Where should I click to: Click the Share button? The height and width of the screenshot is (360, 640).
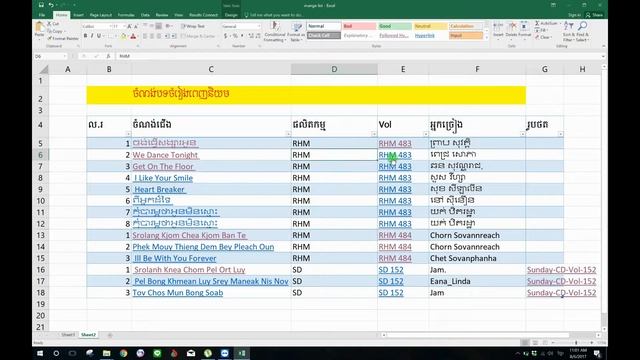point(594,15)
